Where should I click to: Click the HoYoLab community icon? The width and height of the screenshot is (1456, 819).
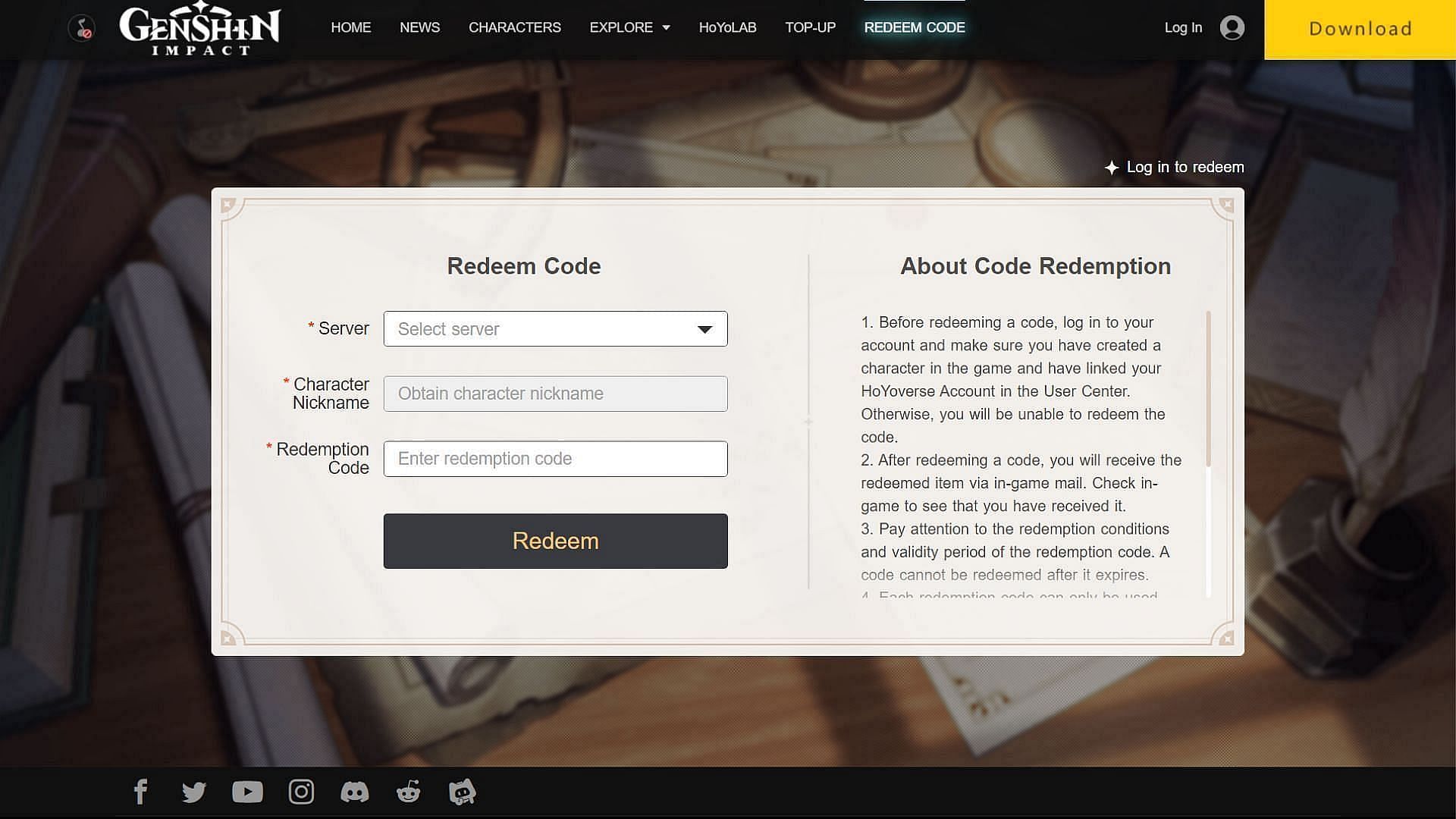[461, 791]
